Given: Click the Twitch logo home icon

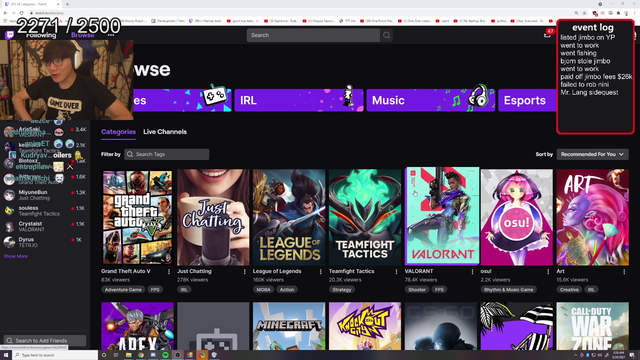Looking at the screenshot, I should 10,35.
